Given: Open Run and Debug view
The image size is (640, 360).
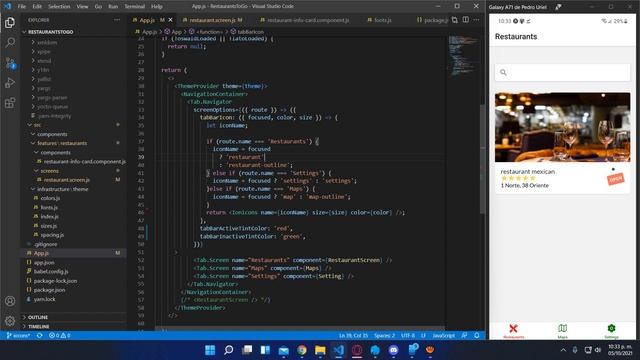Looking at the screenshot, I should (x=10, y=82).
